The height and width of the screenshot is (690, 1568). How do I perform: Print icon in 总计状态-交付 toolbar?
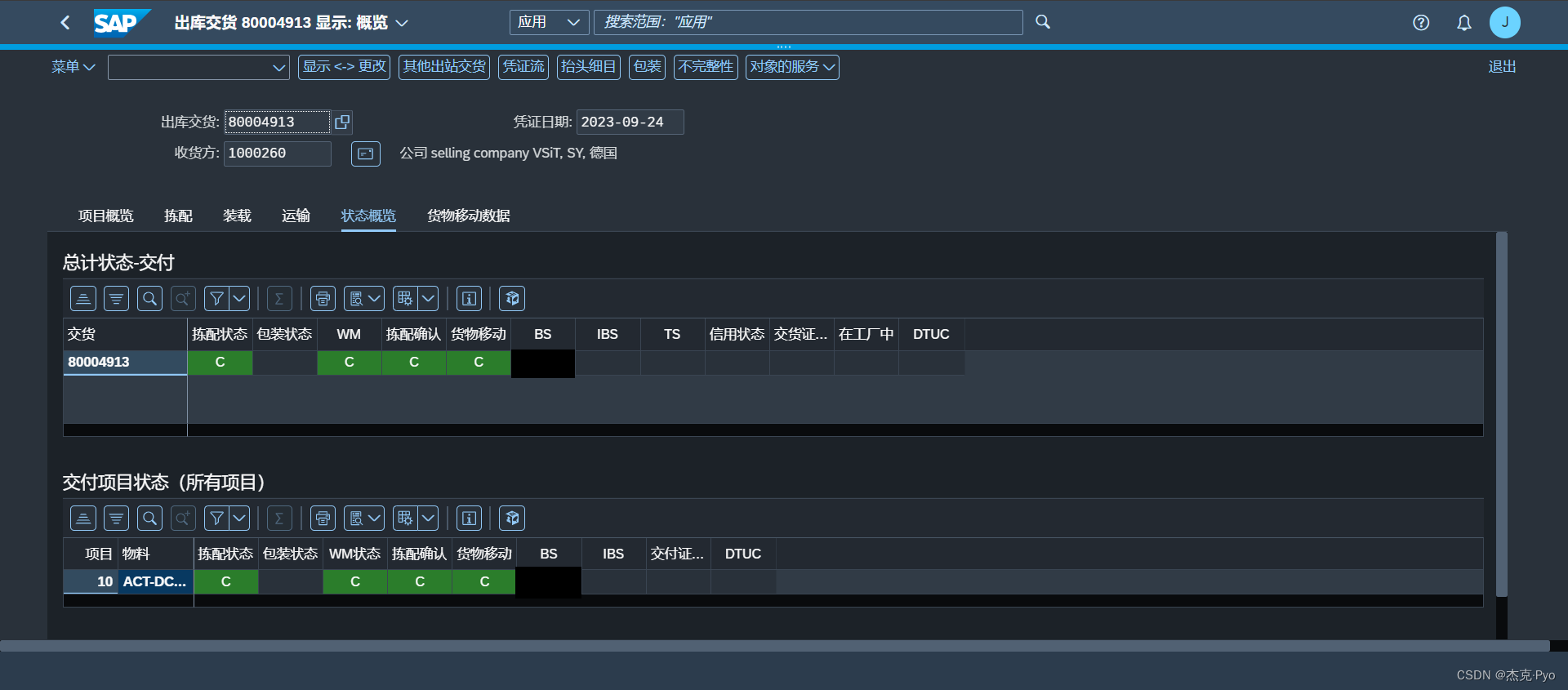click(x=323, y=299)
